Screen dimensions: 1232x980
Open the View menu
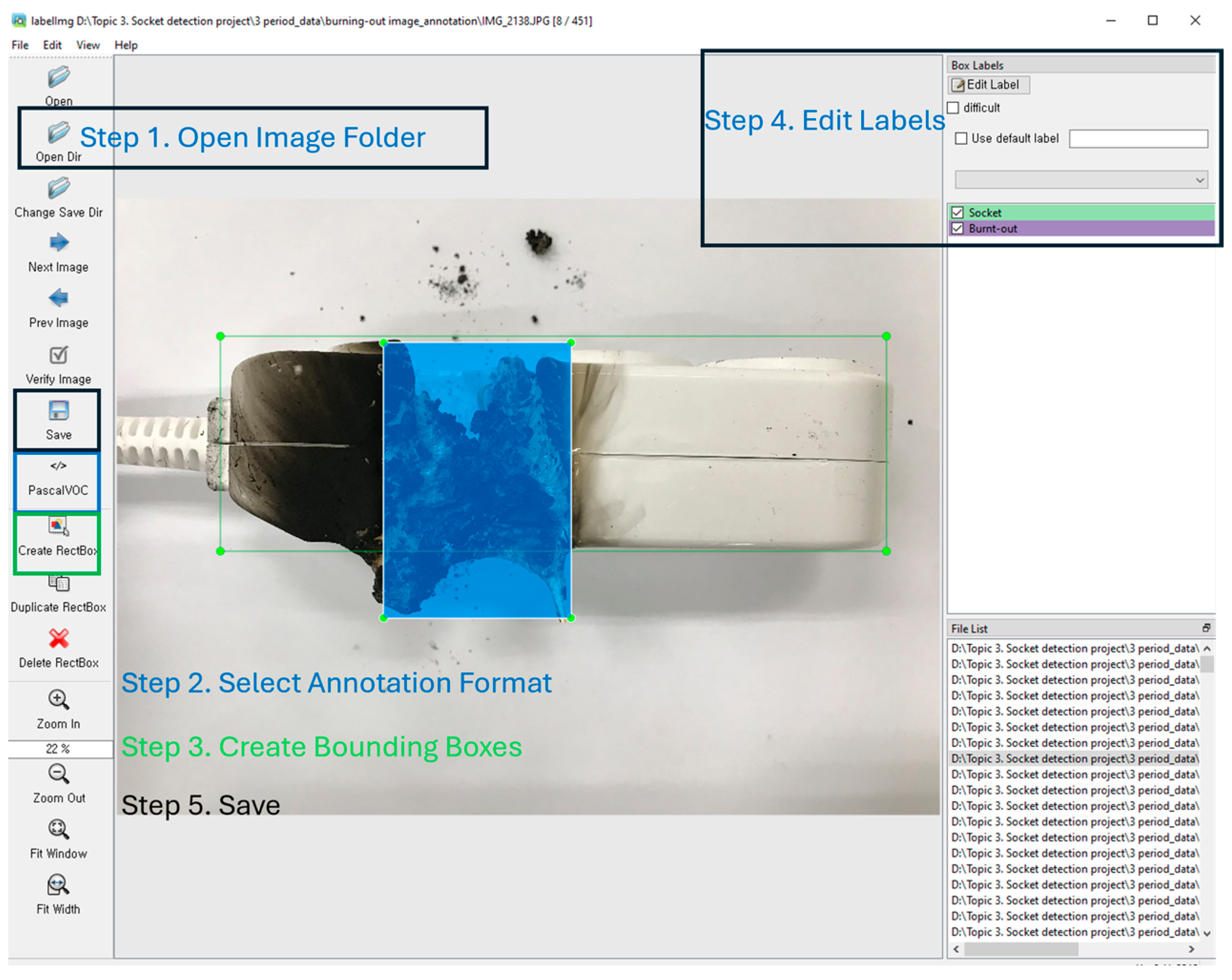88,45
